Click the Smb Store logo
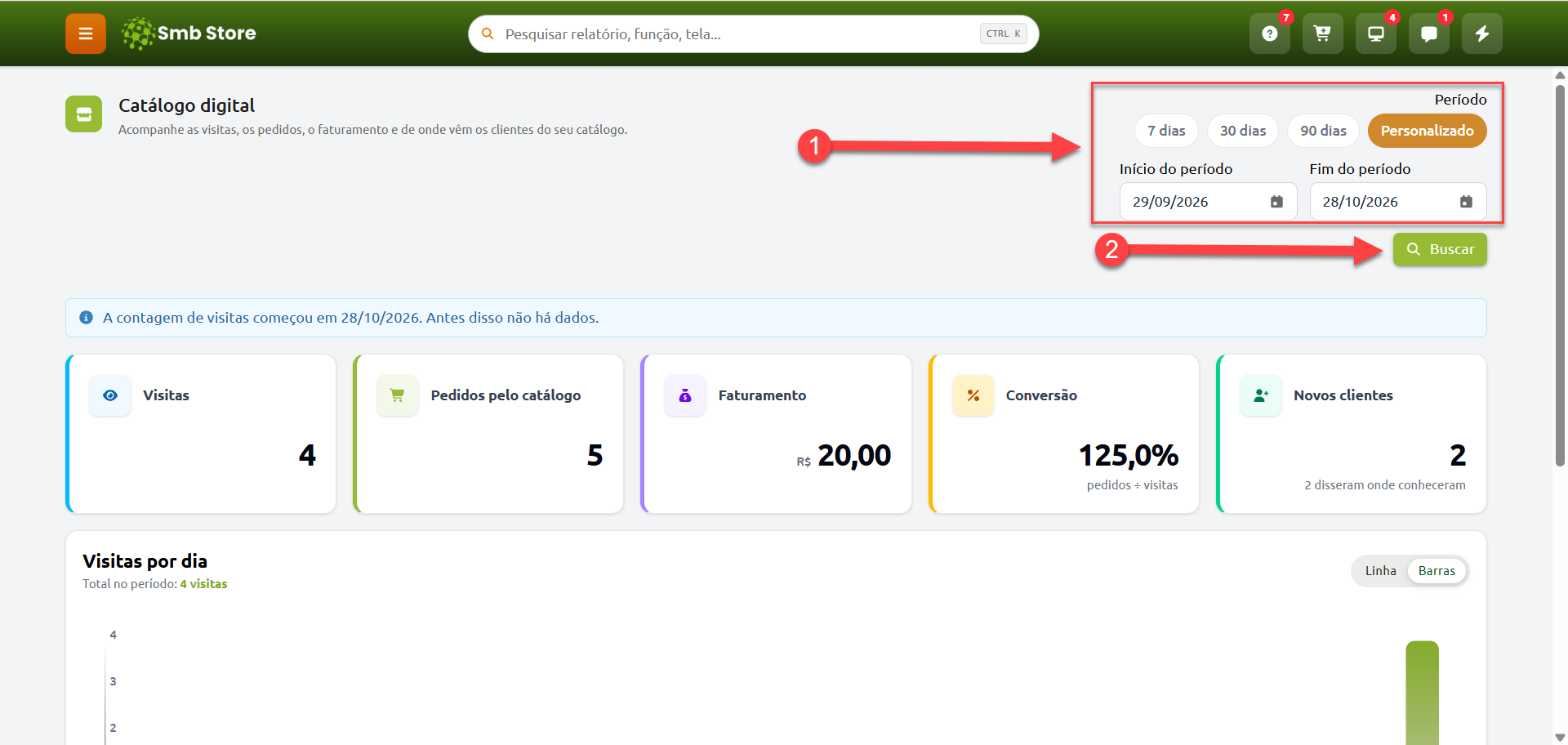Image resolution: width=1568 pixels, height=745 pixels. pos(189,33)
